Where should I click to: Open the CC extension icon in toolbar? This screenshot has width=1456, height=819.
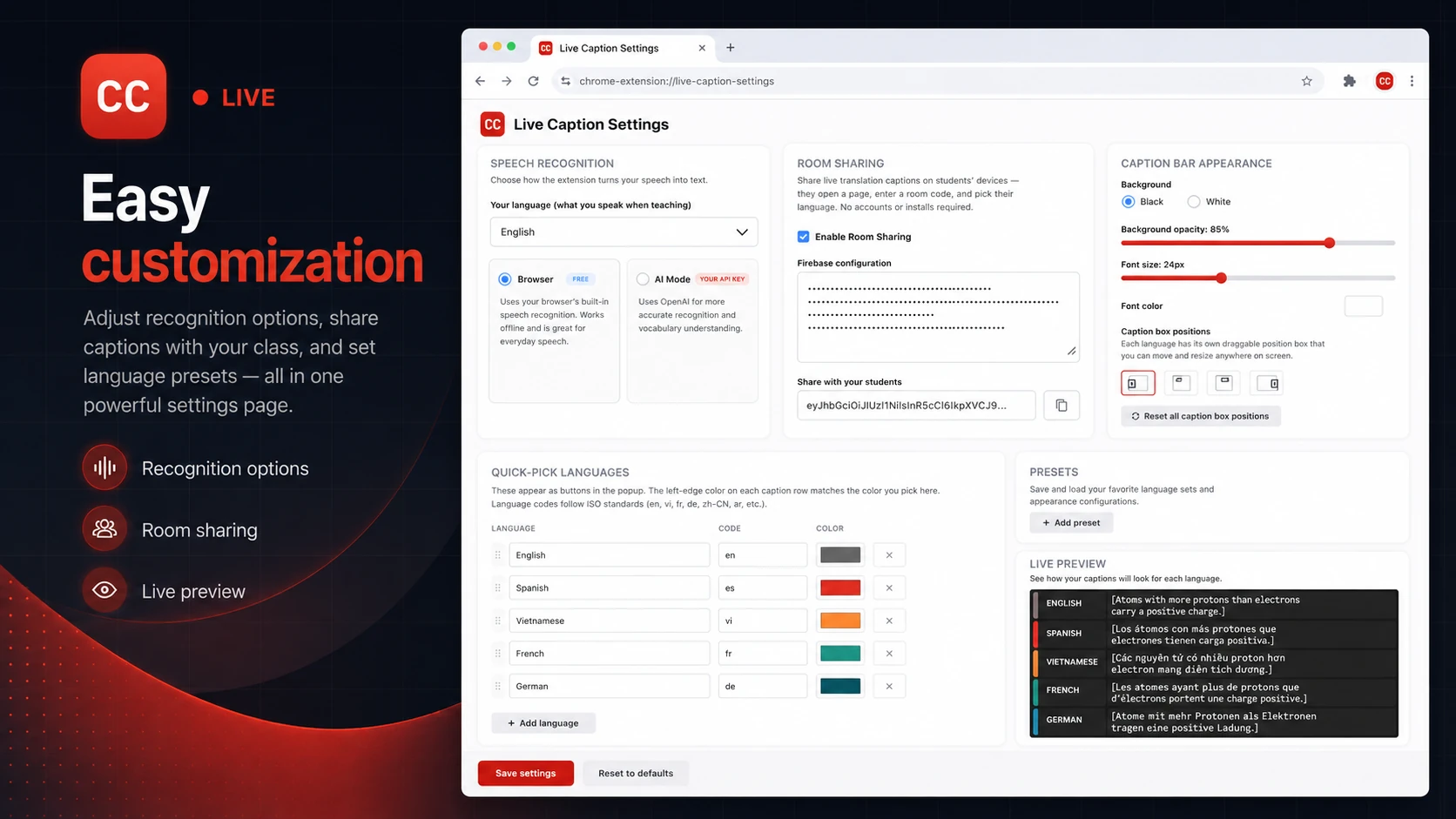click(1384, 81)
